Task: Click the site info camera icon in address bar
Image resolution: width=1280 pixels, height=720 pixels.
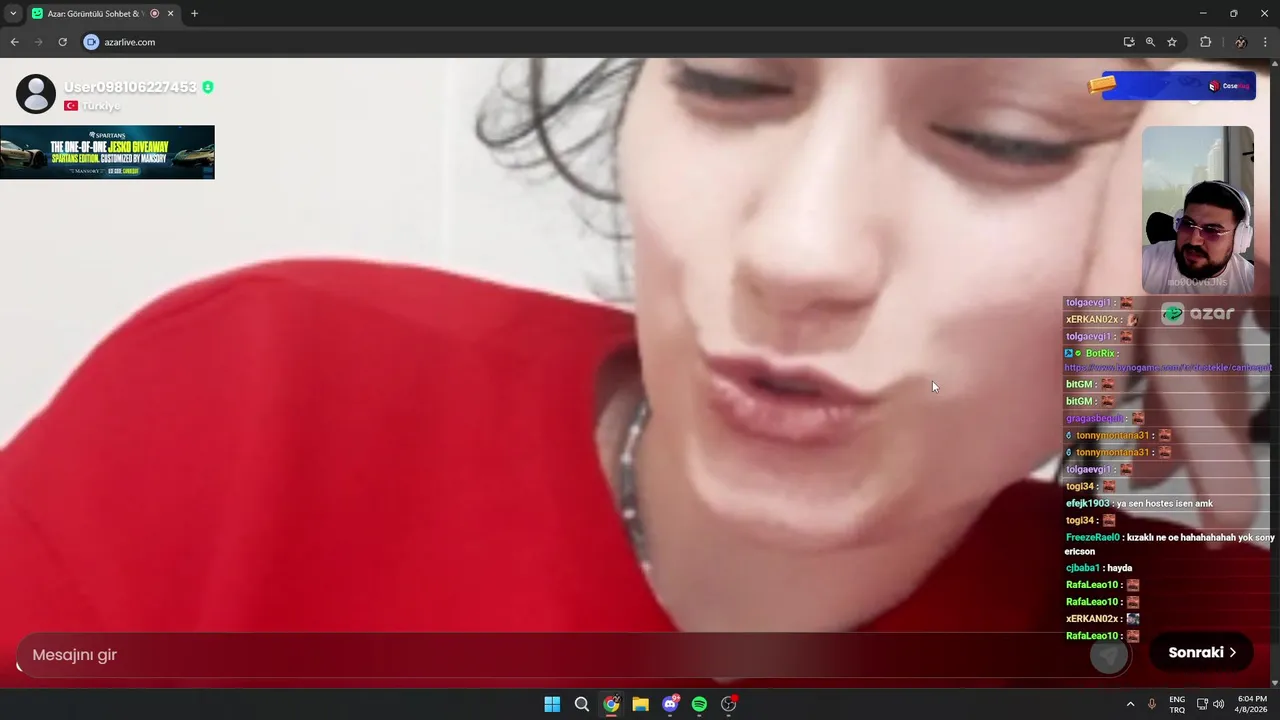Action: [91, 42]
